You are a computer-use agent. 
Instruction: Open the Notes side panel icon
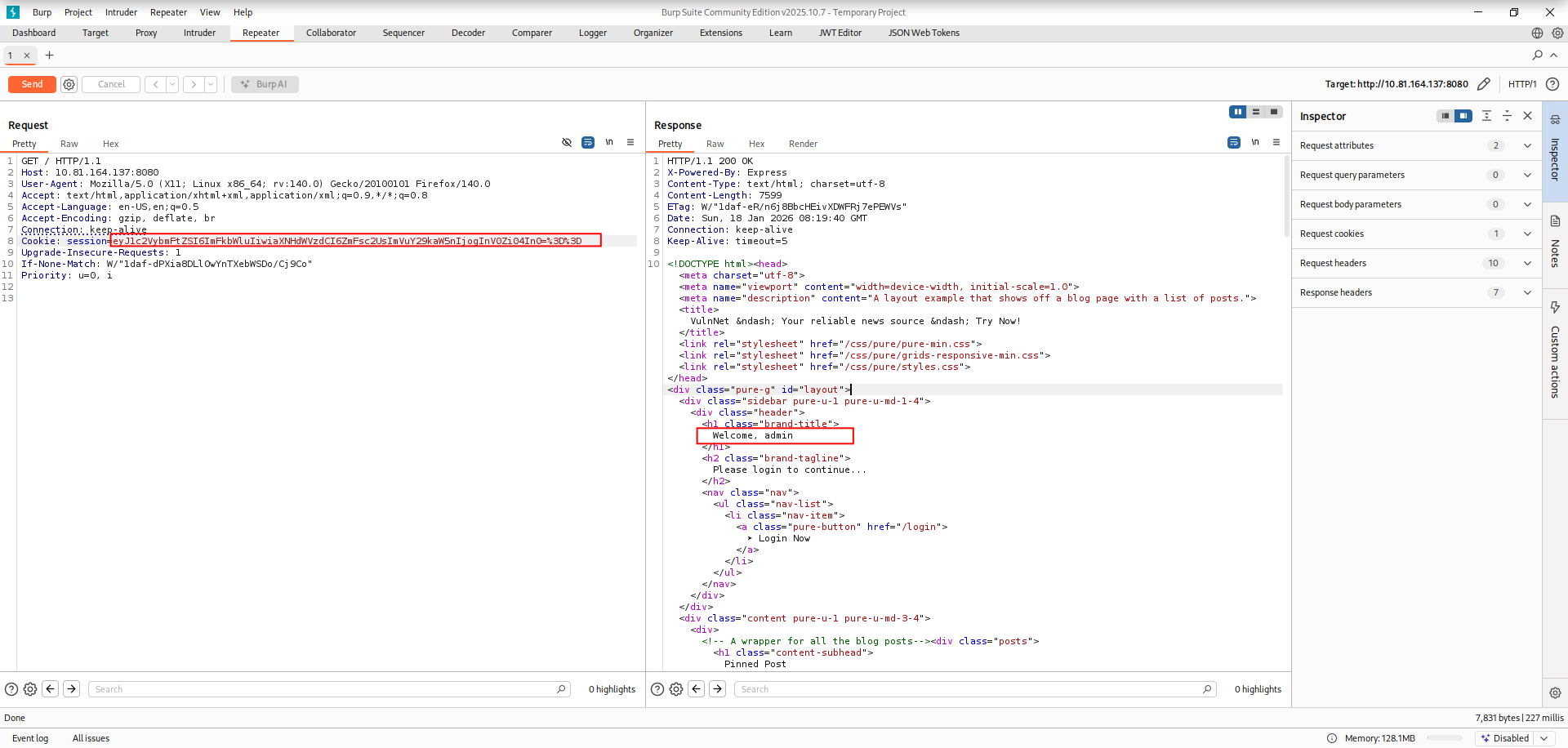(x=1555, y=221)
